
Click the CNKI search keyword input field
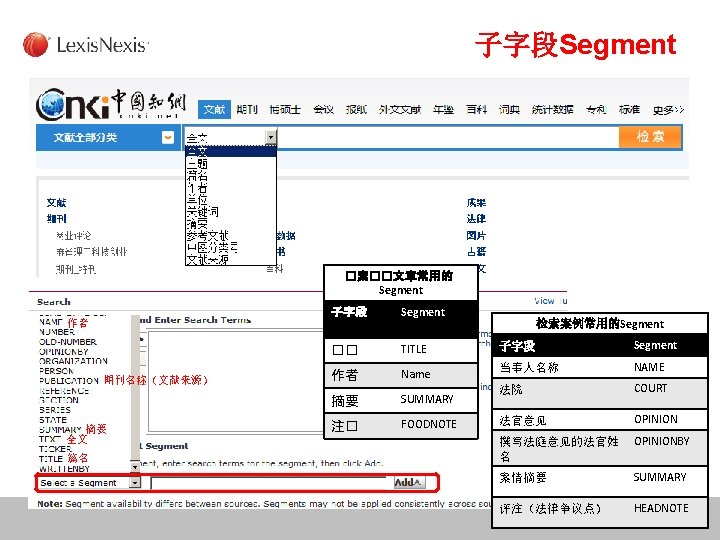[448, 137]
